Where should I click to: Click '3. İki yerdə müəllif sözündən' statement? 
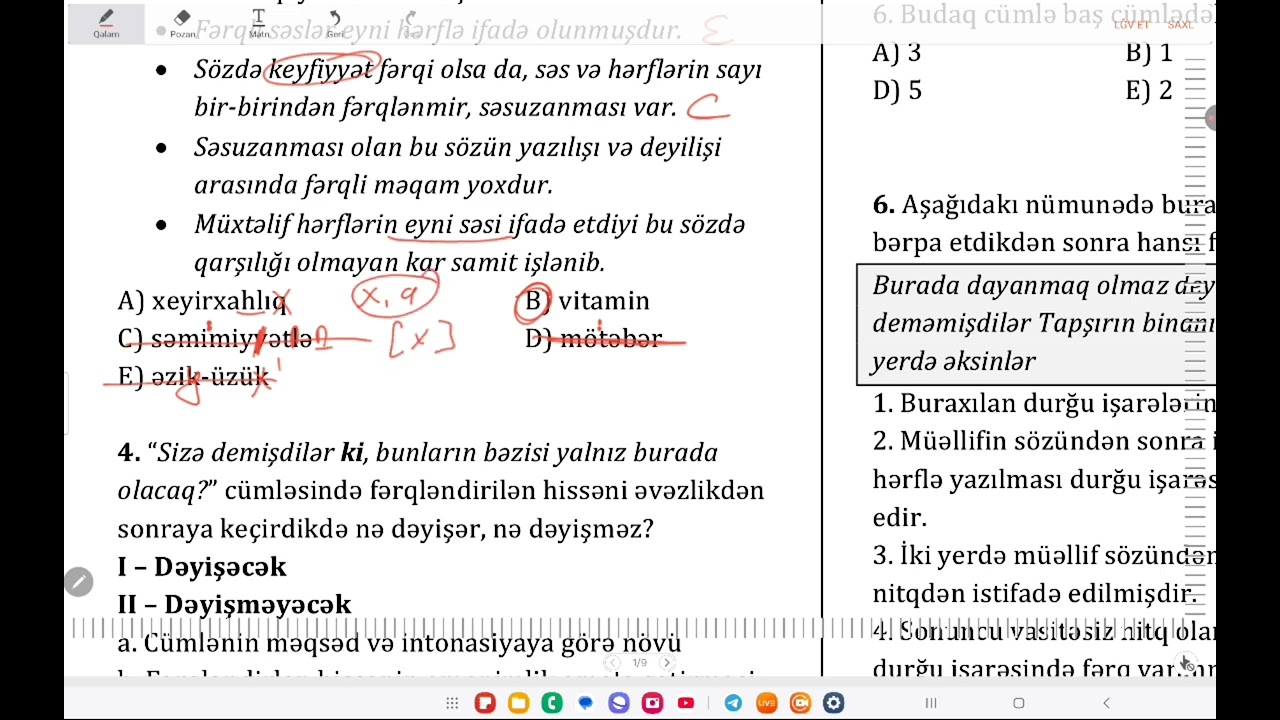1044,555
